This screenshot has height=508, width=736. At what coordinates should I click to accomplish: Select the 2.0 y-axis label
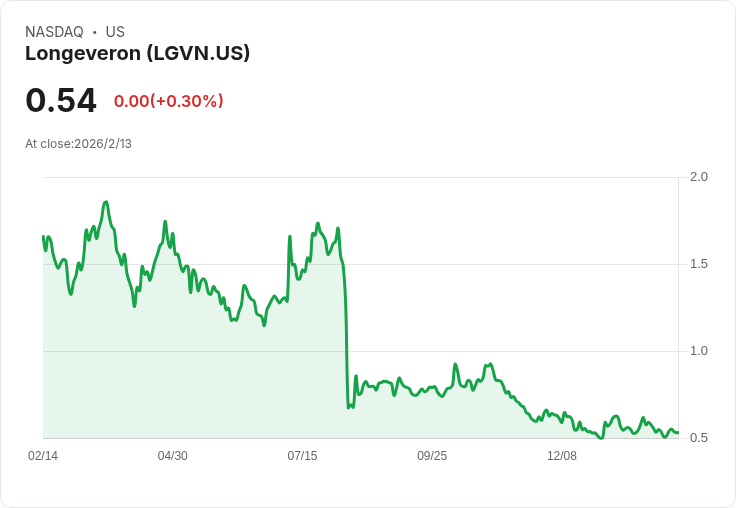698,177
